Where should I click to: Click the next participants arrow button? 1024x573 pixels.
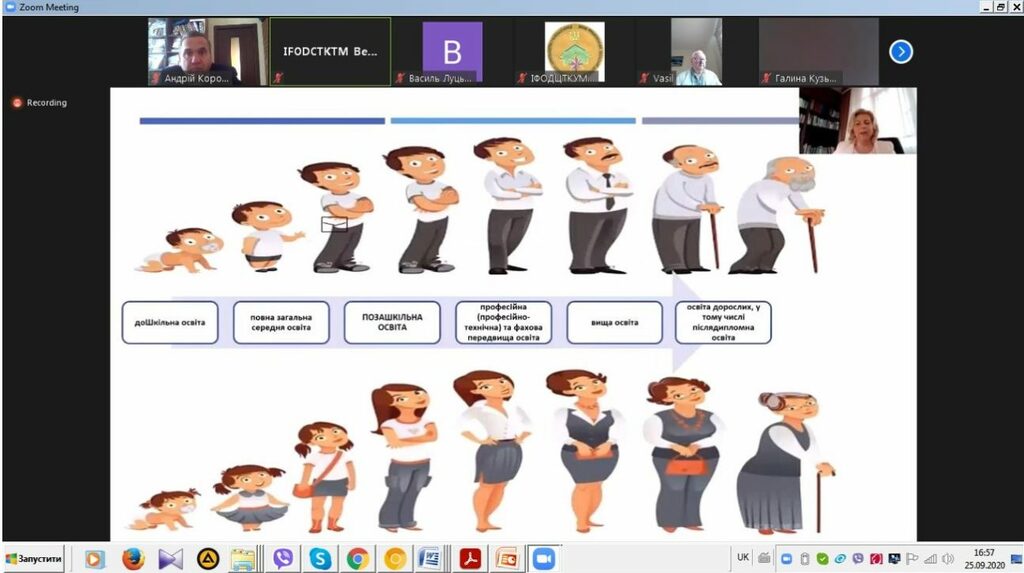(x=900, y=51)
